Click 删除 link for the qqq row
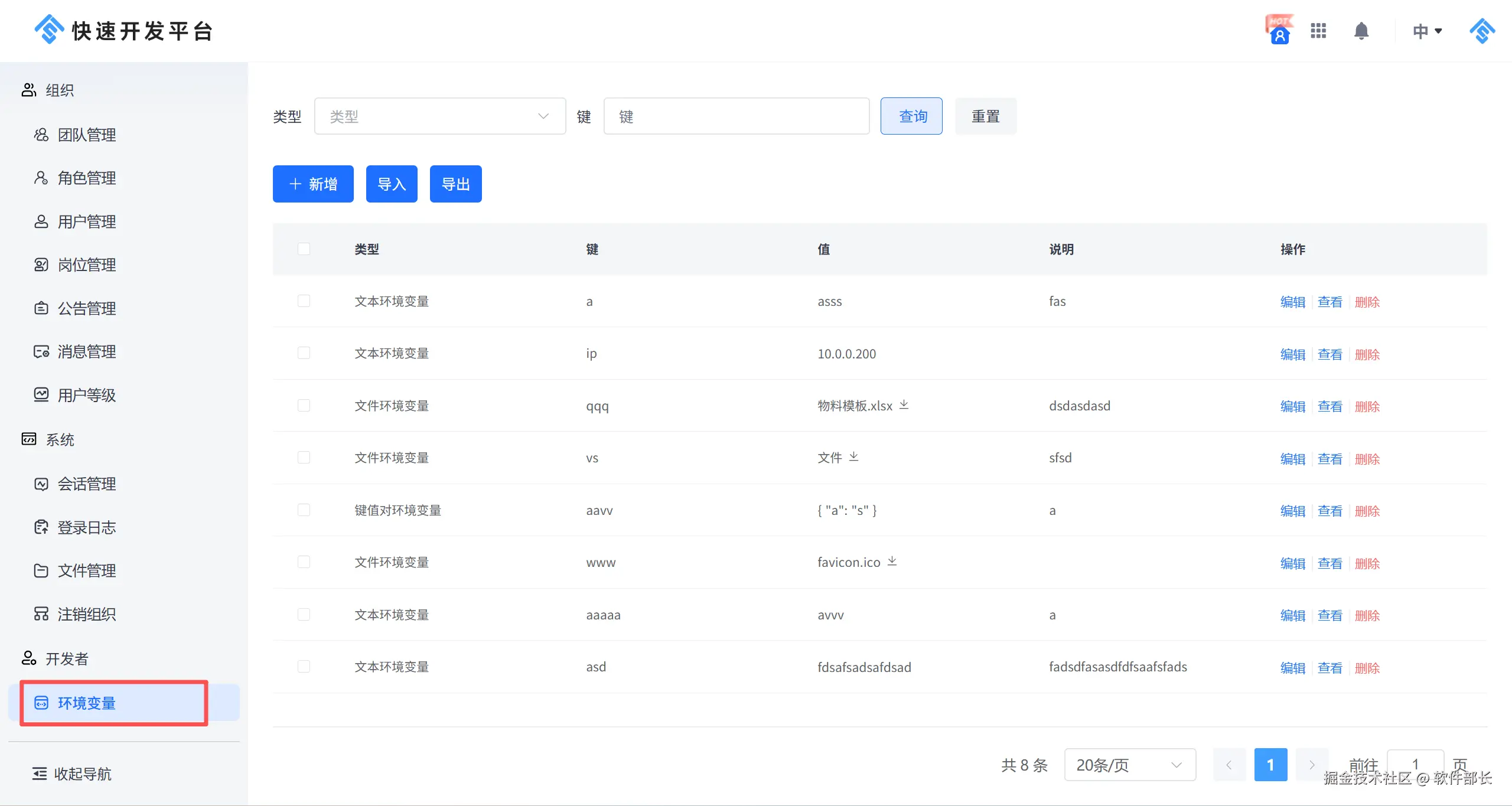This screenshot has width=1512, height=806. (1367, 406)
